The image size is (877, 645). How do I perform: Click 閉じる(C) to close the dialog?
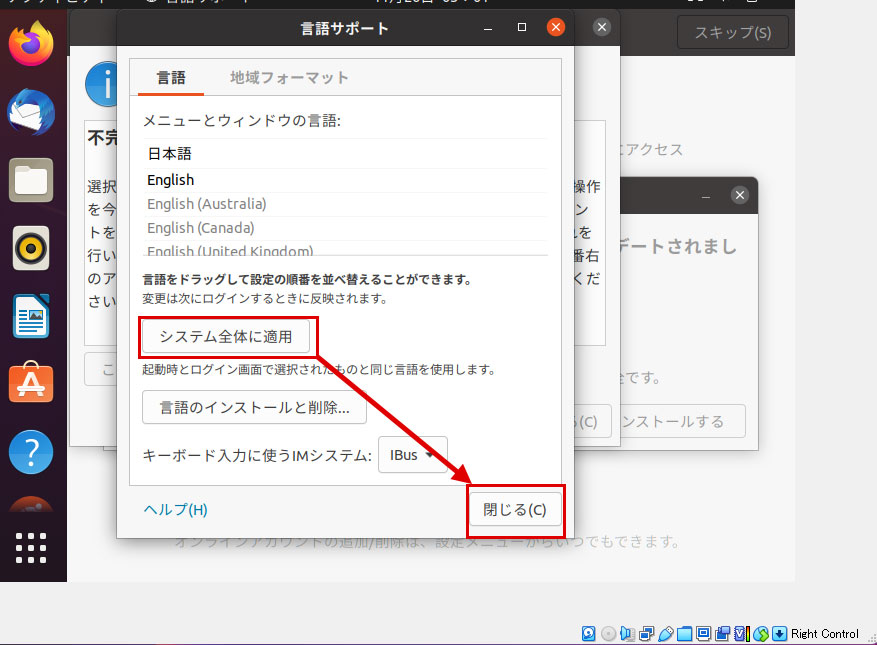[x=515, y=509]
